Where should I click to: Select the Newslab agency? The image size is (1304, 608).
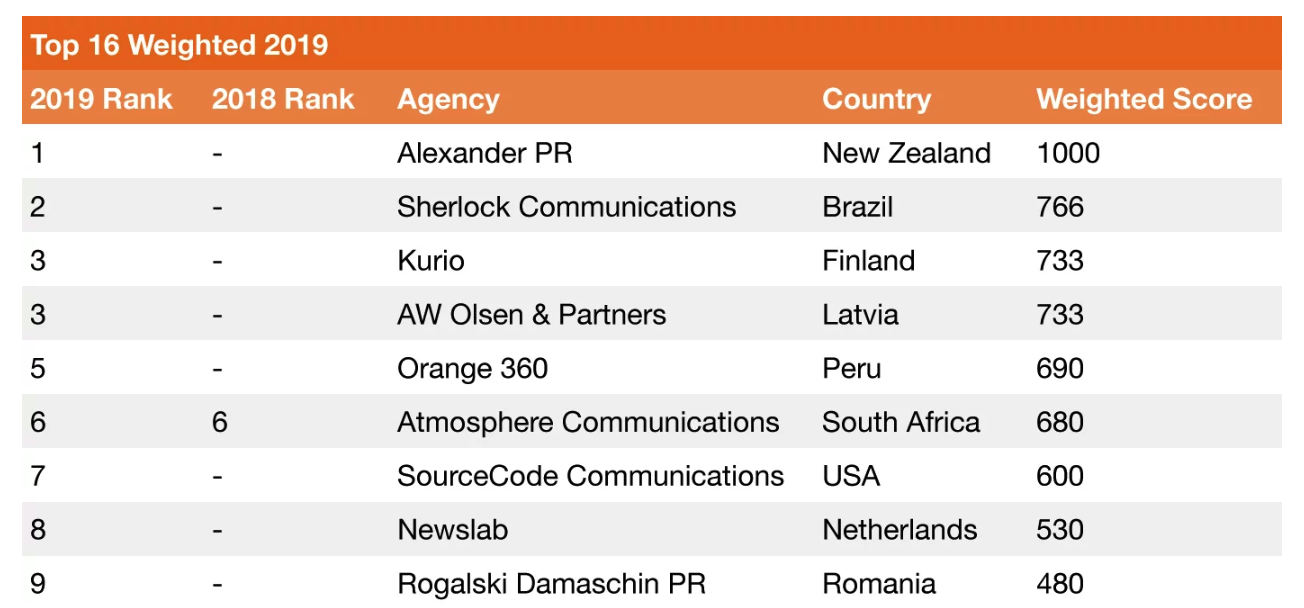452,531
